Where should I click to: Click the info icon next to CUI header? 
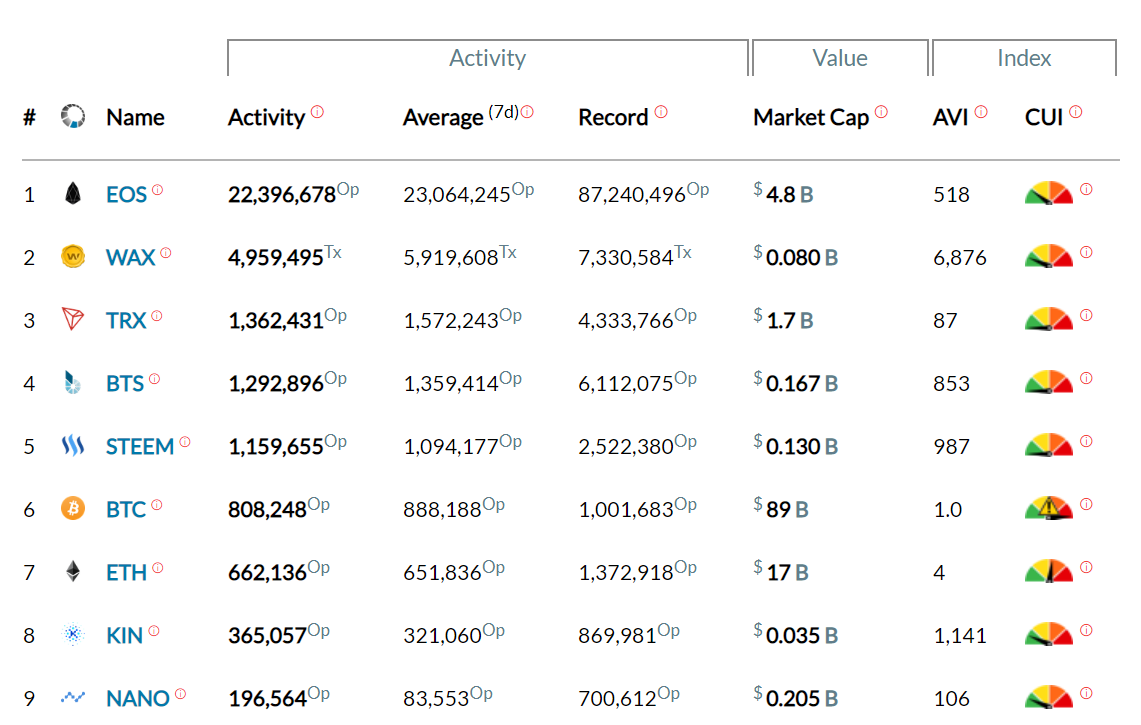(1075, 112)
